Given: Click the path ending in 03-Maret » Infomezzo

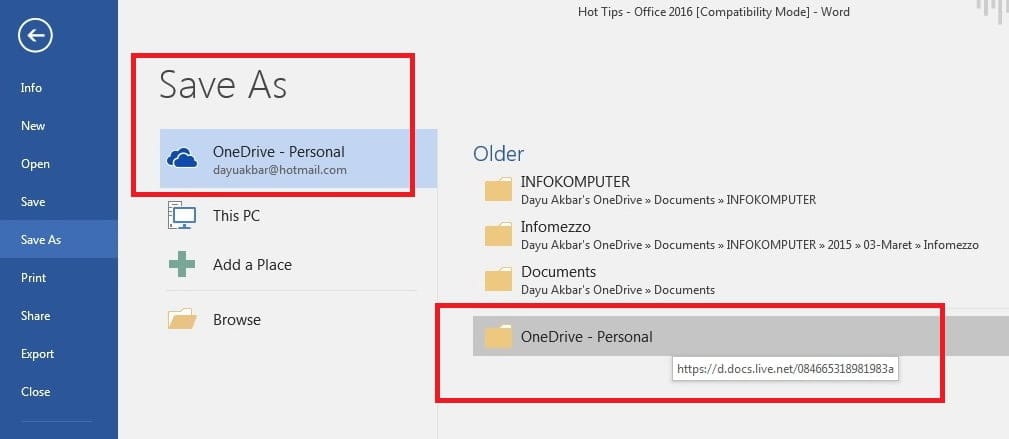Looking at the screenshot, I should [750, 245].
